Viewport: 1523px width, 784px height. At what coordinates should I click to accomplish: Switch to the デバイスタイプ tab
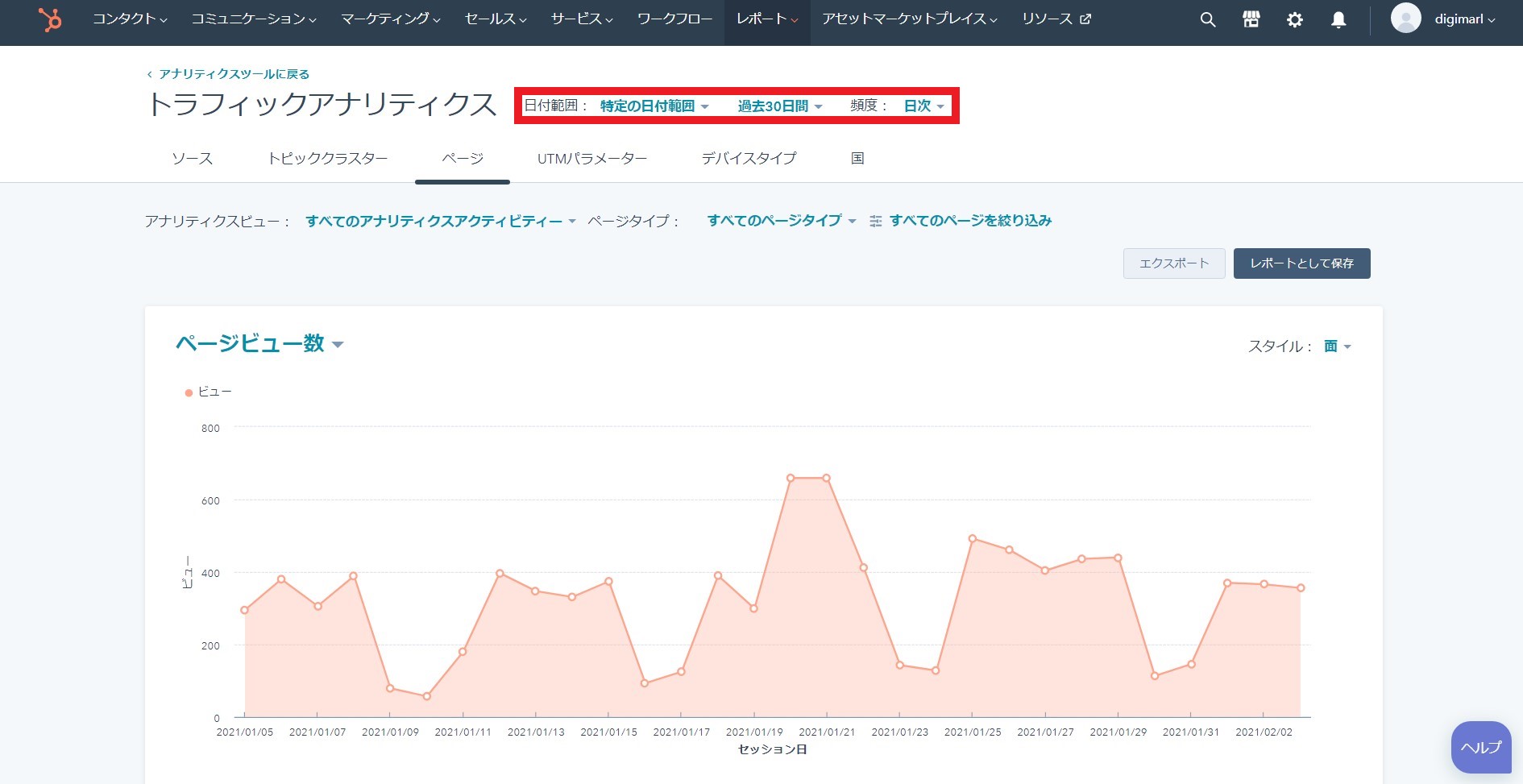749,159
